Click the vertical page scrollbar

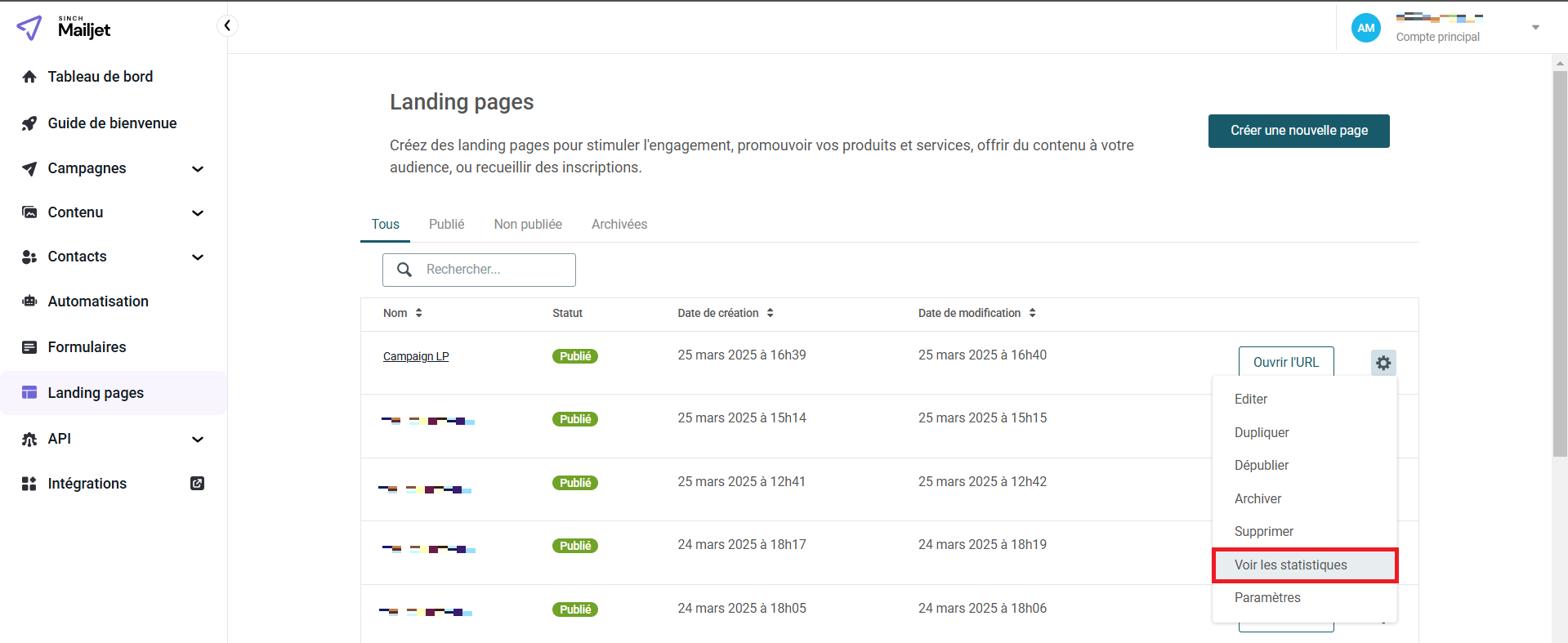(1560, 264)
